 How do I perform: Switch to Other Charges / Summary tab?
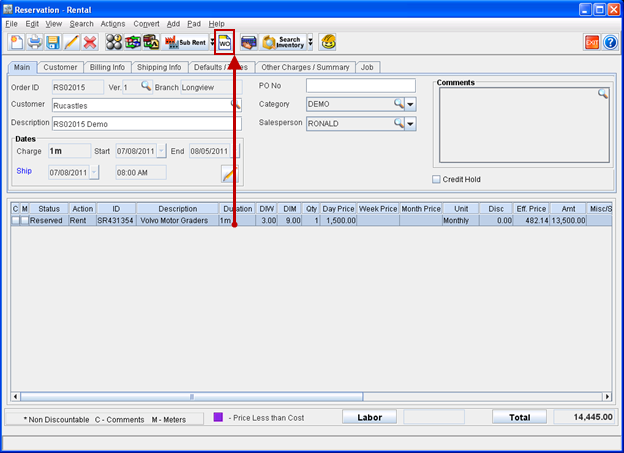click(x=305, y=67)
